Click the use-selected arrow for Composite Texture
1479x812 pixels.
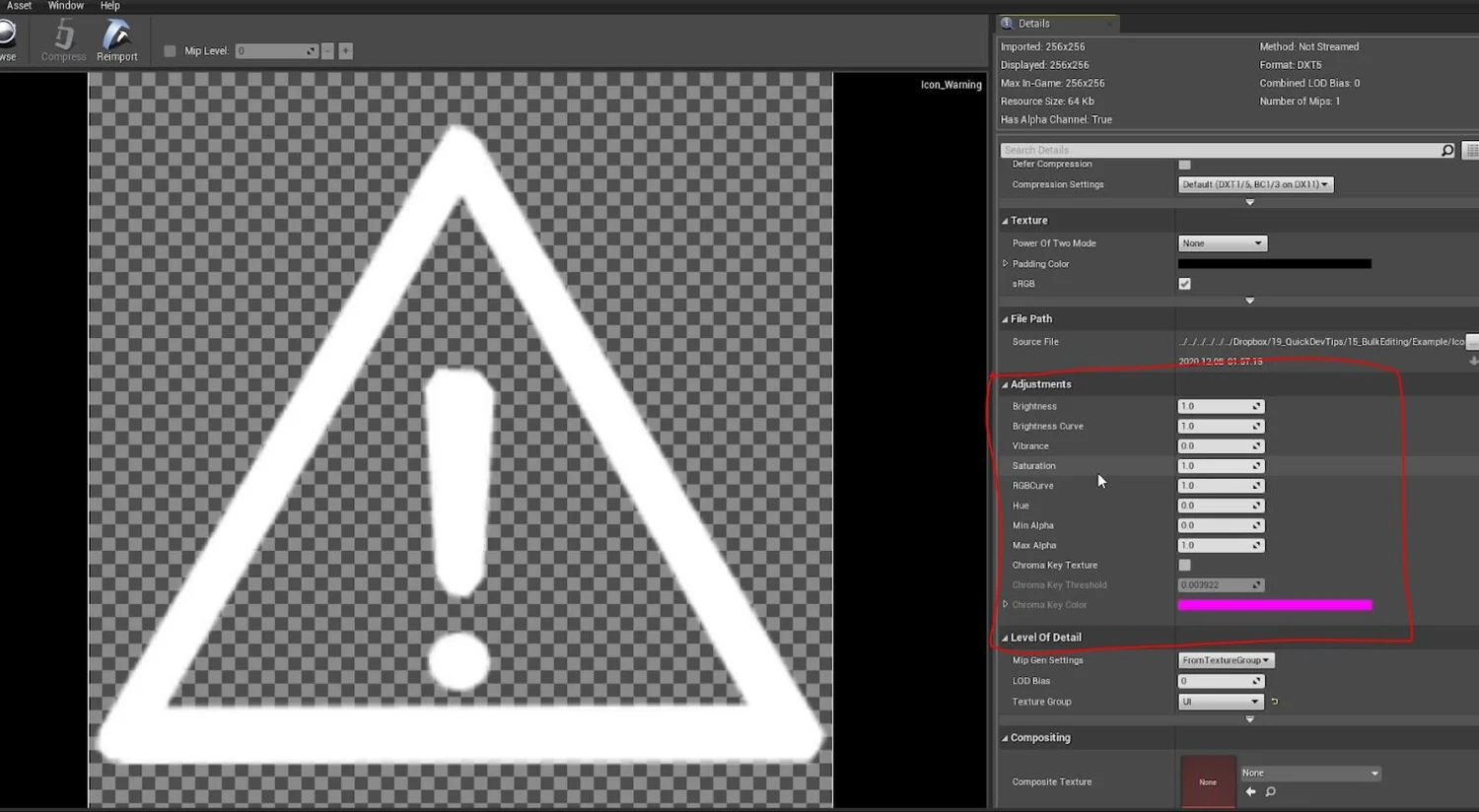1249,791
